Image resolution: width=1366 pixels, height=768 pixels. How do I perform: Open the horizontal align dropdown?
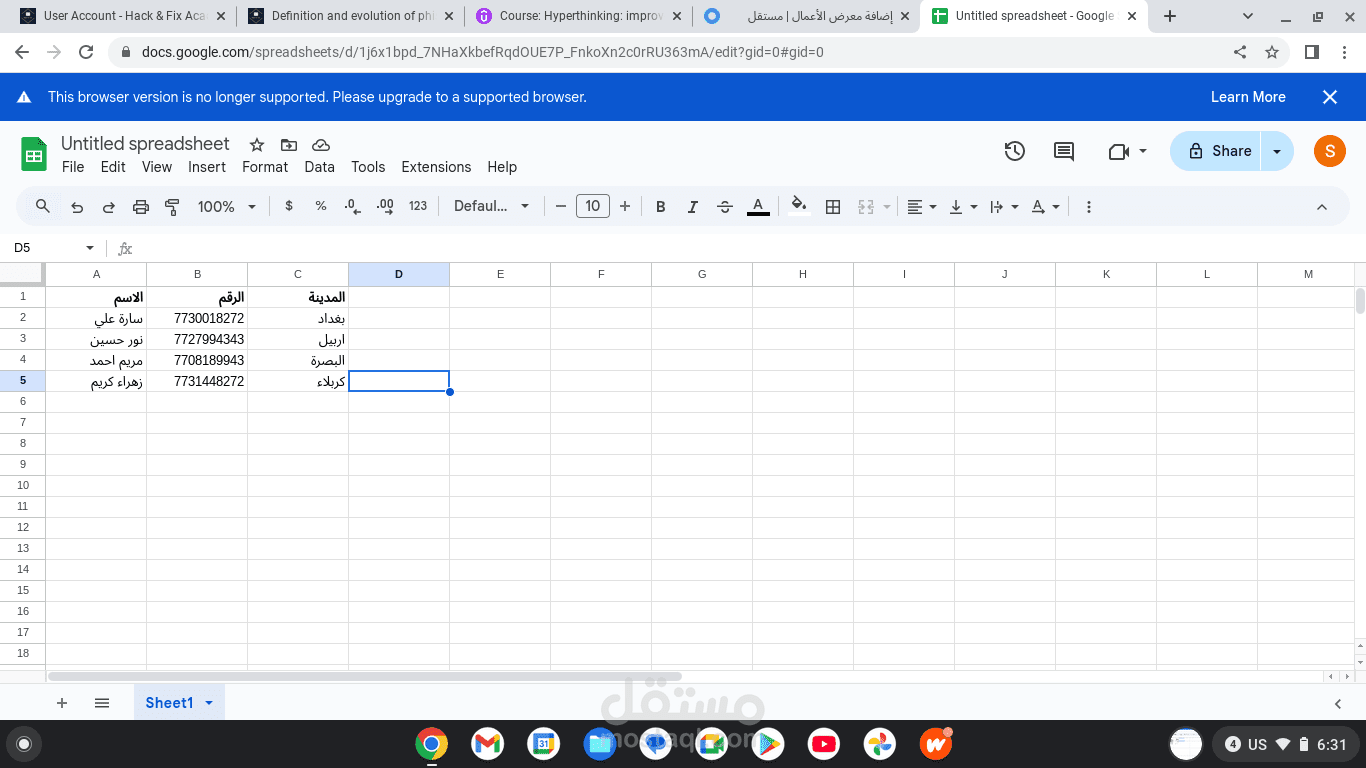(x=922, y=206)
